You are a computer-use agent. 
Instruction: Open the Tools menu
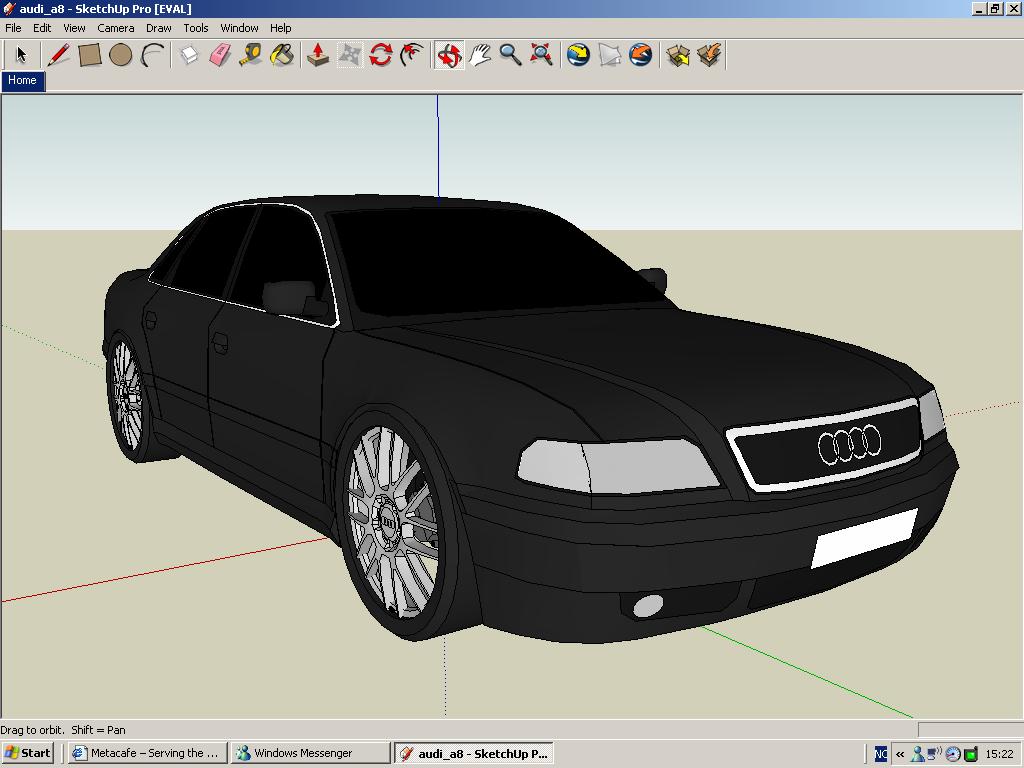(195, 28)
